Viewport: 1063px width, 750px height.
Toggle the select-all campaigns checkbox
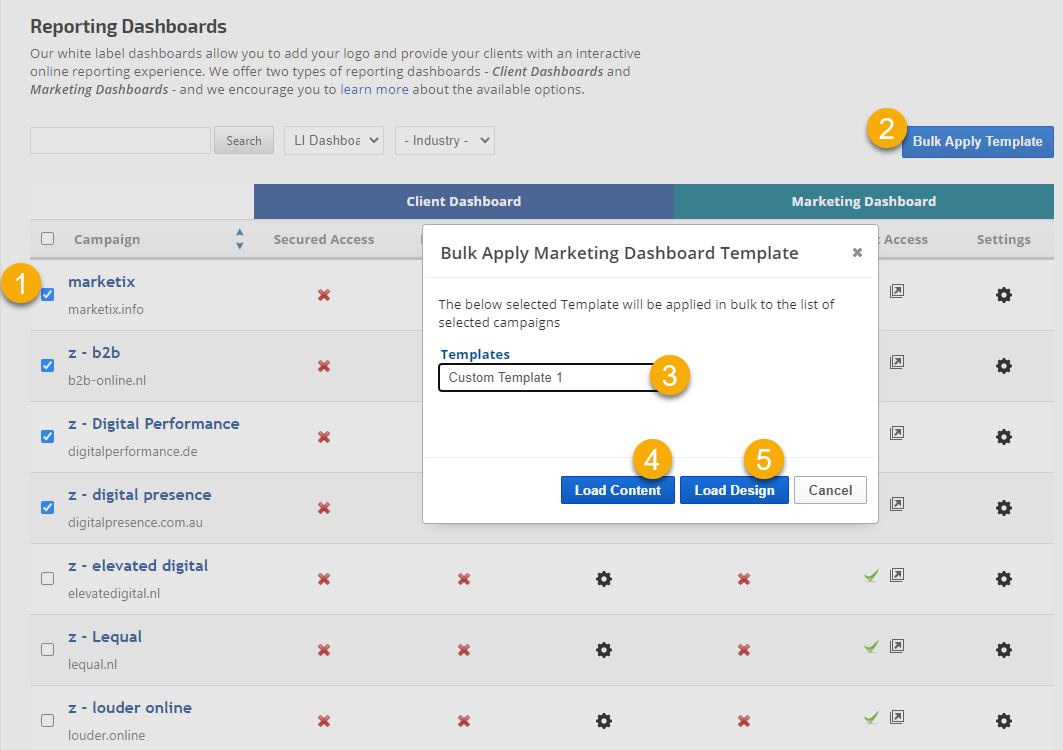(47, 239)
